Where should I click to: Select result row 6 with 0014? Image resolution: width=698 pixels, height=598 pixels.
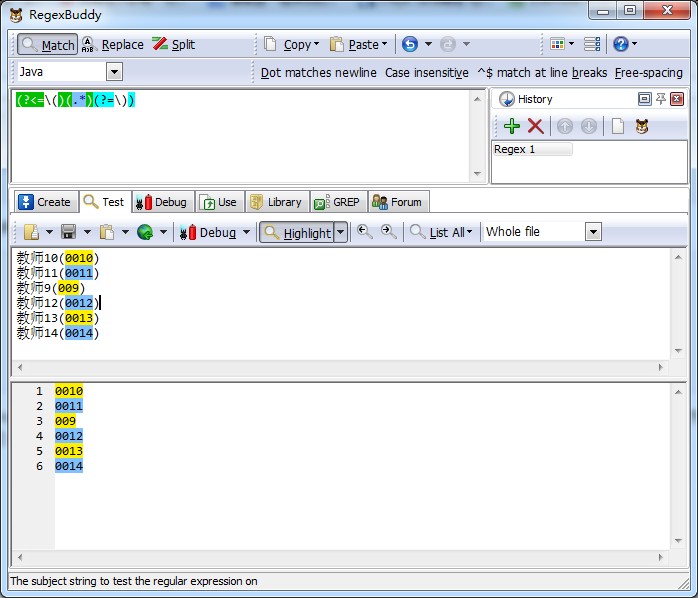[x=69, y=466]
